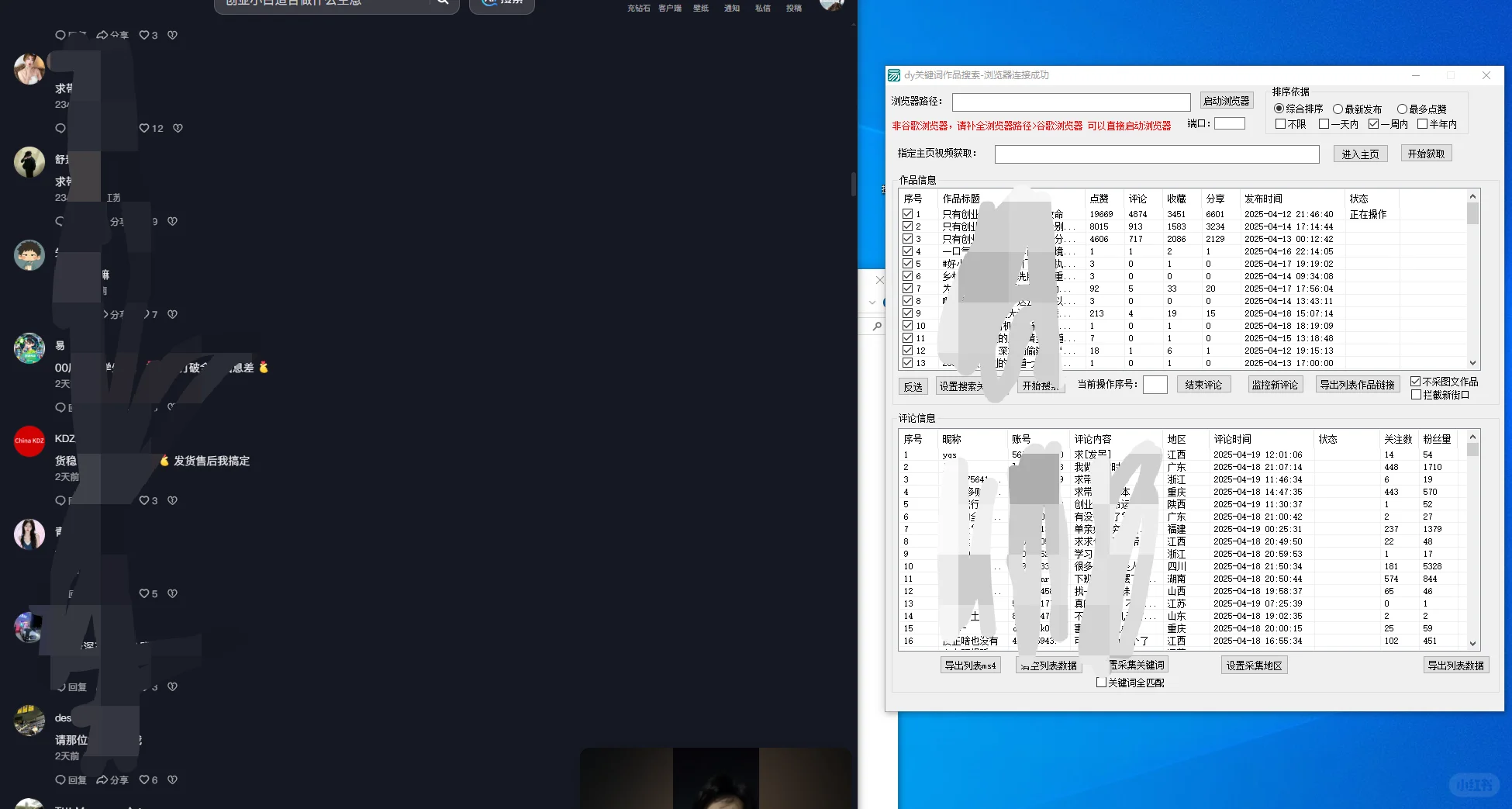Click the 收藏 column header
1512x809 pixels.
click(1181, 199)
